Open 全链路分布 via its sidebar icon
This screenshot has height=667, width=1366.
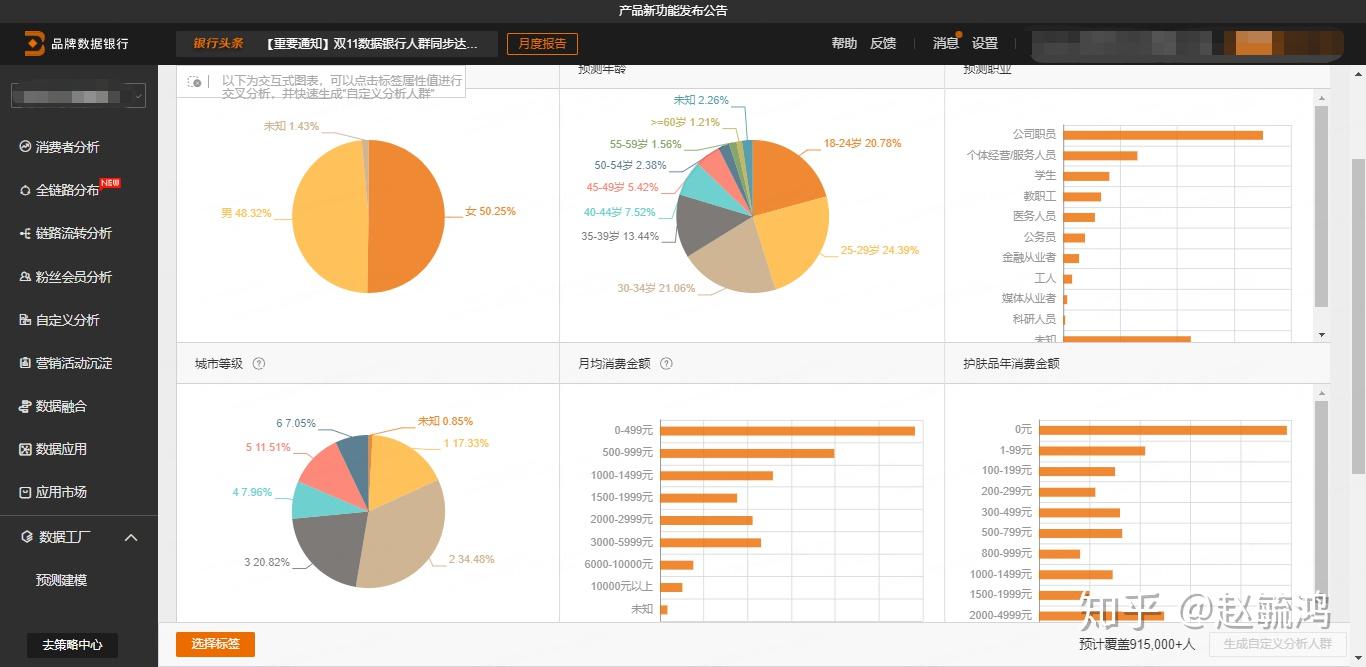tap(26, 190)
